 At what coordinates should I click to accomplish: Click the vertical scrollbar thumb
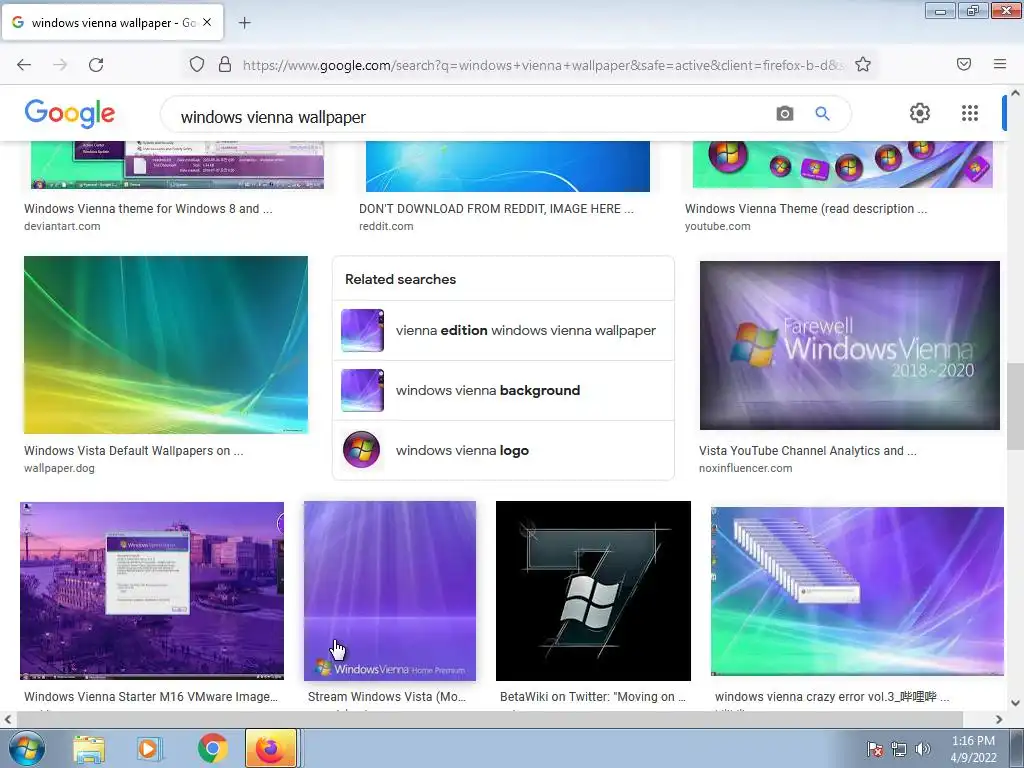pyautogui.click(x=1016, y=406)
